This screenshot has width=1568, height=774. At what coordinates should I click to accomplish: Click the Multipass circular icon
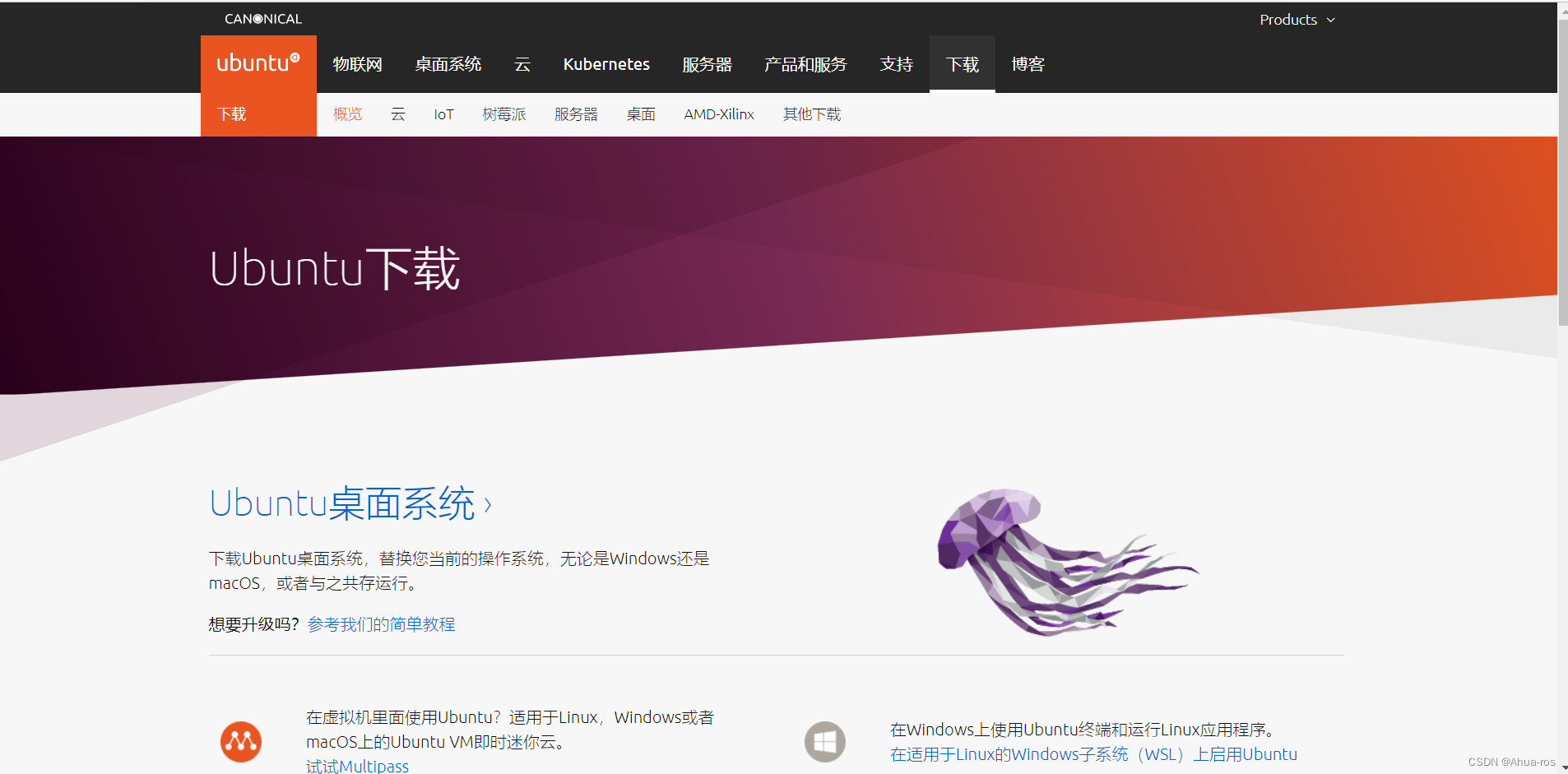(x=240, y=741)
